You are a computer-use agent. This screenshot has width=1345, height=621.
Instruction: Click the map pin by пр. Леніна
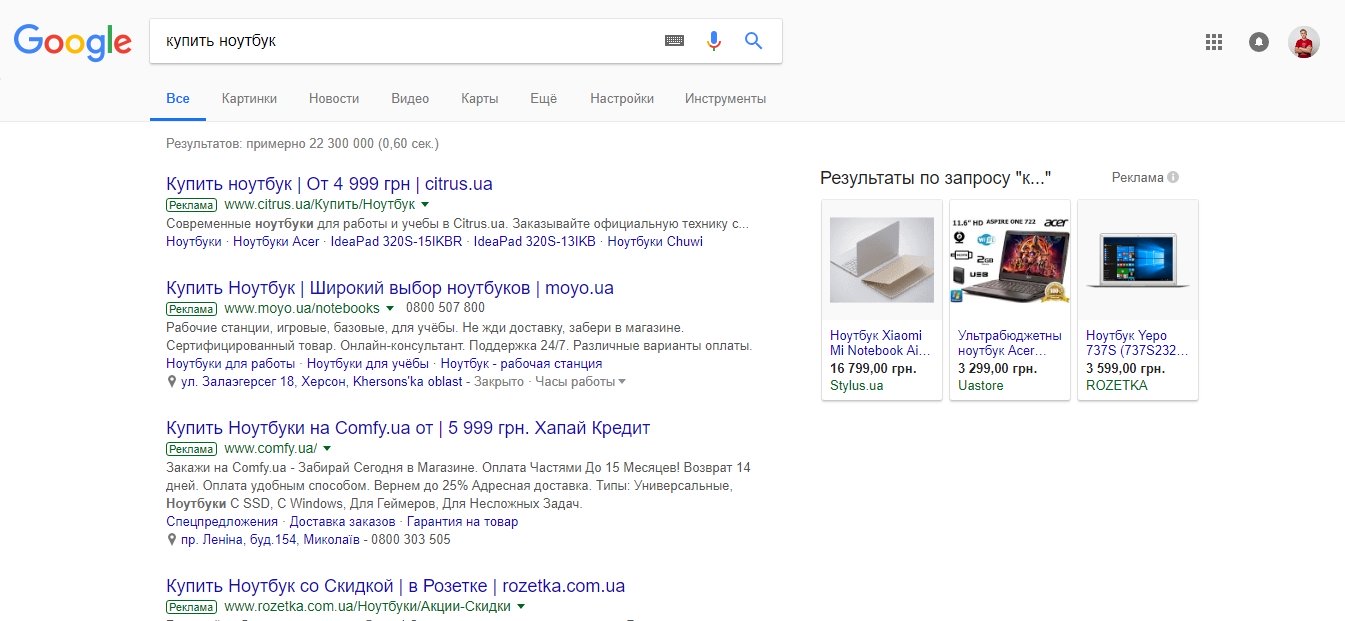click(172, 540)
